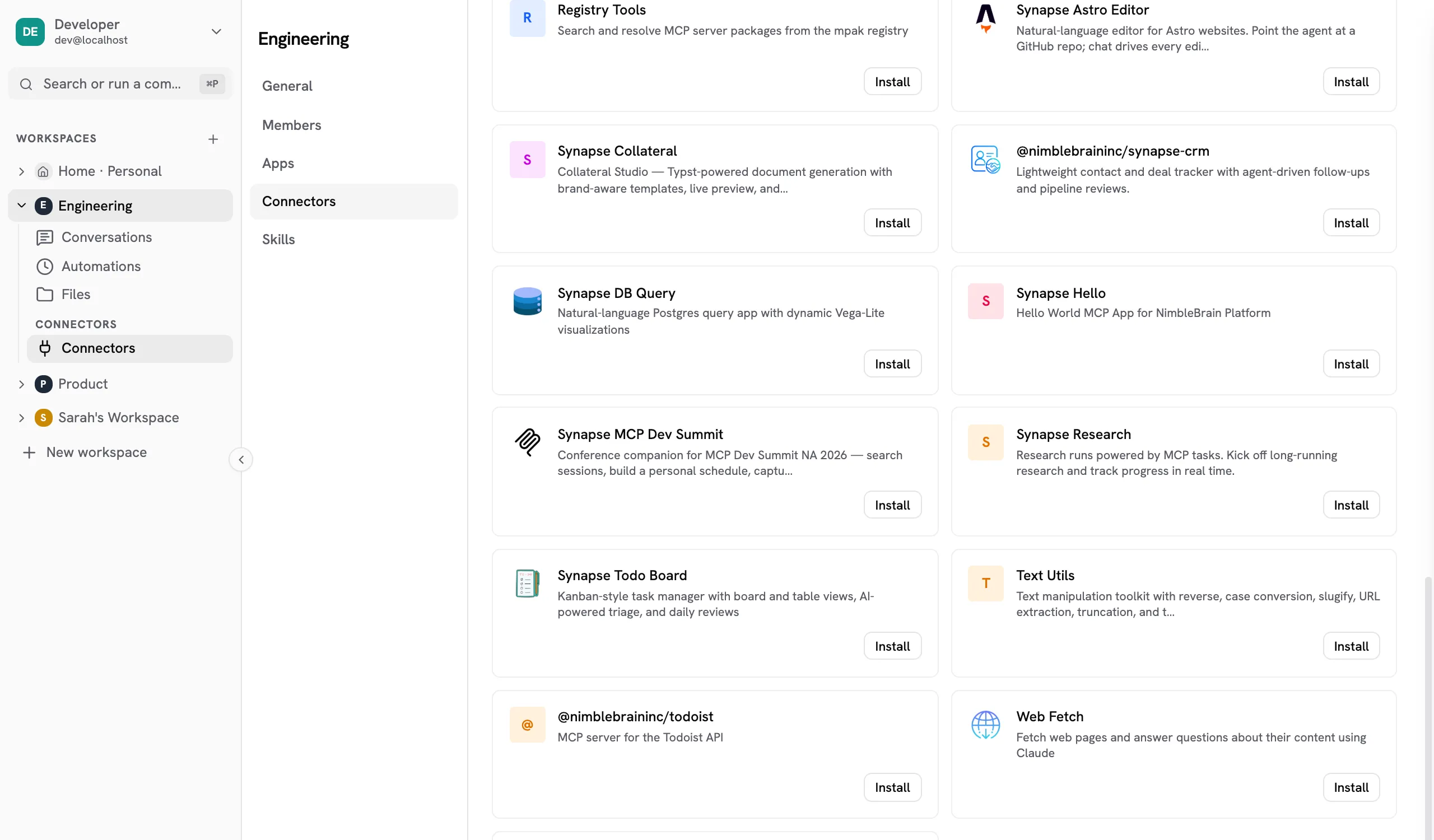Image resolution: width=1434 pixels, height=840 pixels.
Task: Install Registry Tools
Action: 892,81
